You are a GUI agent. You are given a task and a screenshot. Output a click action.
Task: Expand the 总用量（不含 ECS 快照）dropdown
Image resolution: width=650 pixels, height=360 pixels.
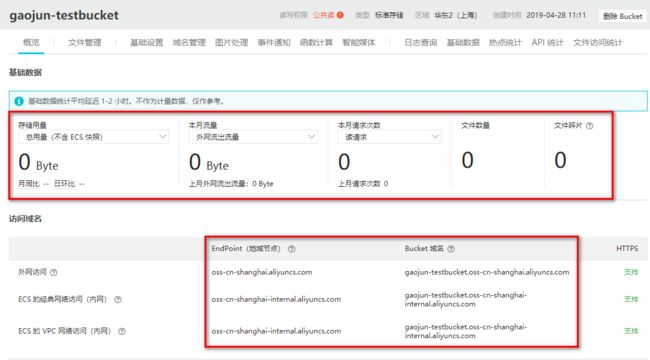pyautogui.click(x=93, y=137)
